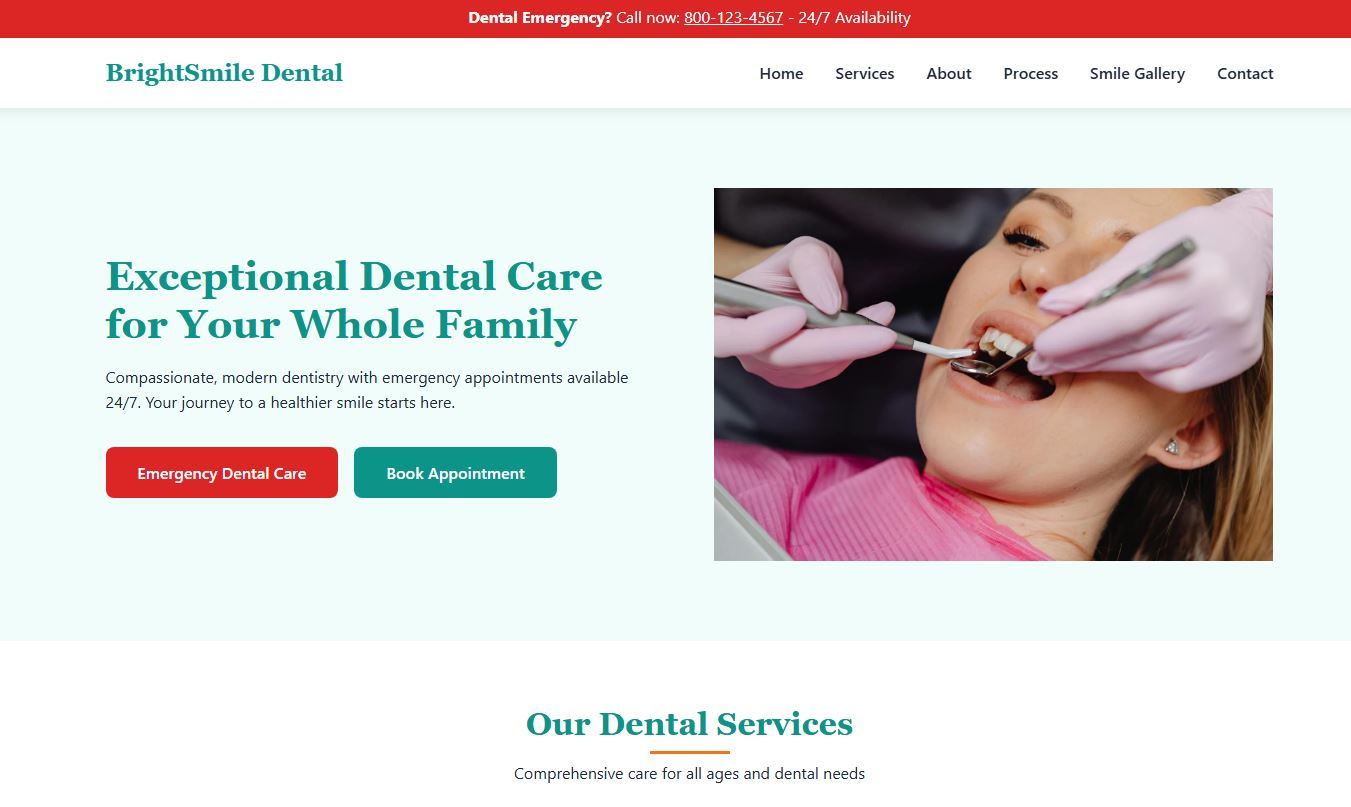This screenshot has height=807, width=1351.
Task: Click the "24/7 Availability" text in the red banner
Action: (854, 18)
